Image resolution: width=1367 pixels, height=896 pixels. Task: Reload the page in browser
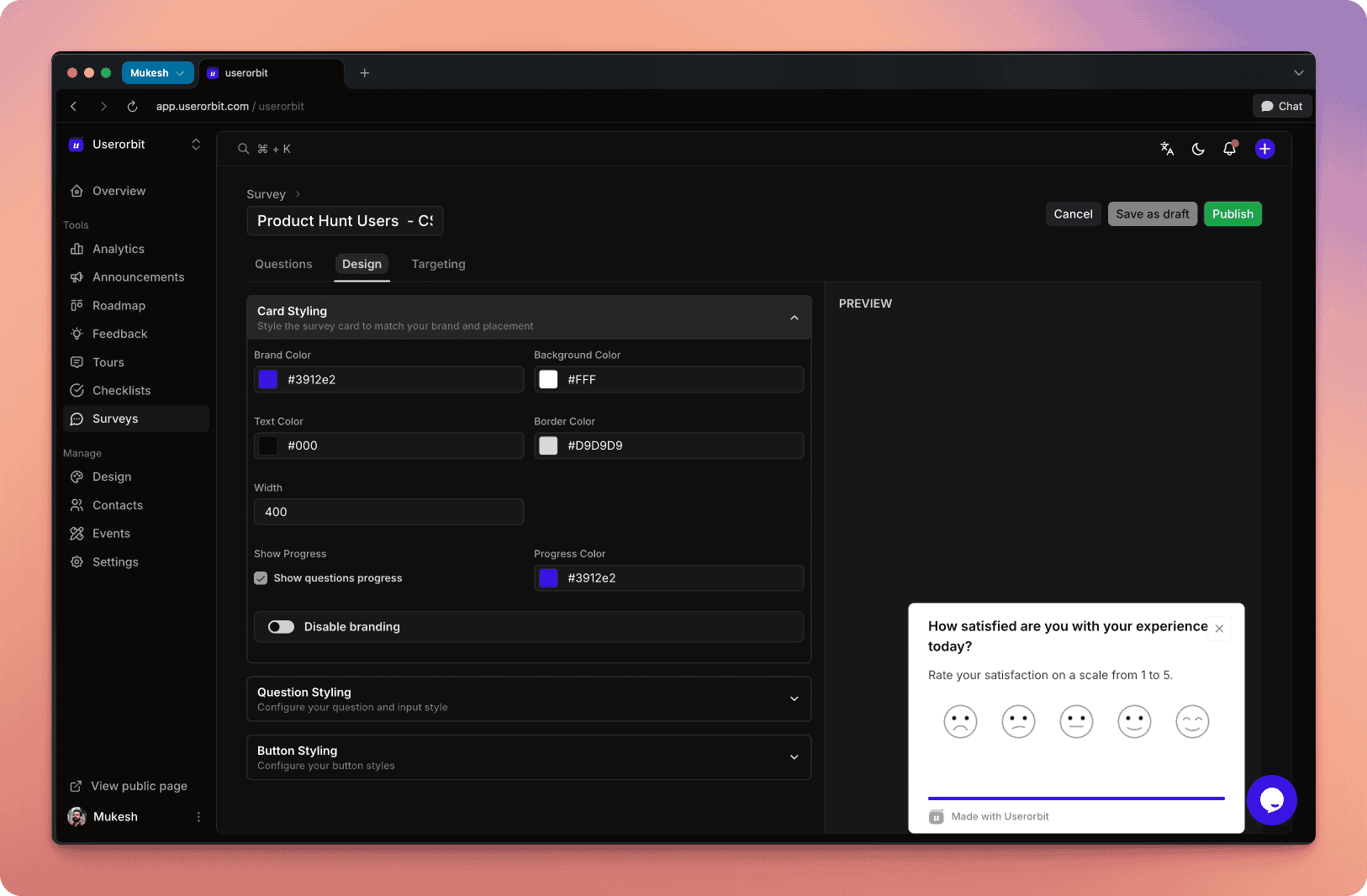coord(132,107)
